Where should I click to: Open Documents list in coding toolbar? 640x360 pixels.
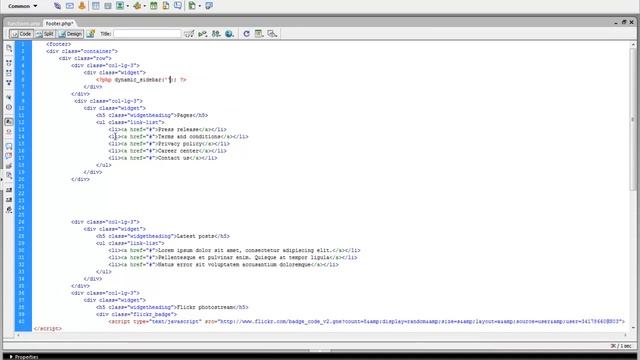pyautogui.click(x=9, y=48)
